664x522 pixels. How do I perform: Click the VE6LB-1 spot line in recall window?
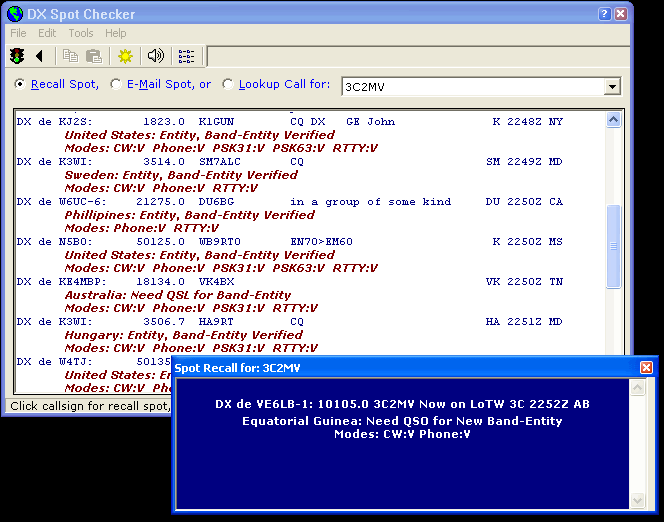[402, 404]
